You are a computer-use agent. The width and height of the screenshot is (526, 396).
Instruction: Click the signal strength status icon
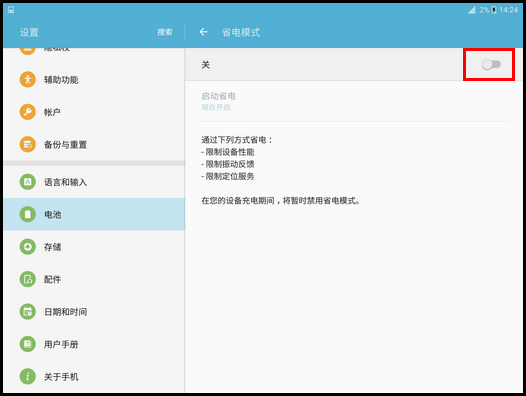[472, 10]
